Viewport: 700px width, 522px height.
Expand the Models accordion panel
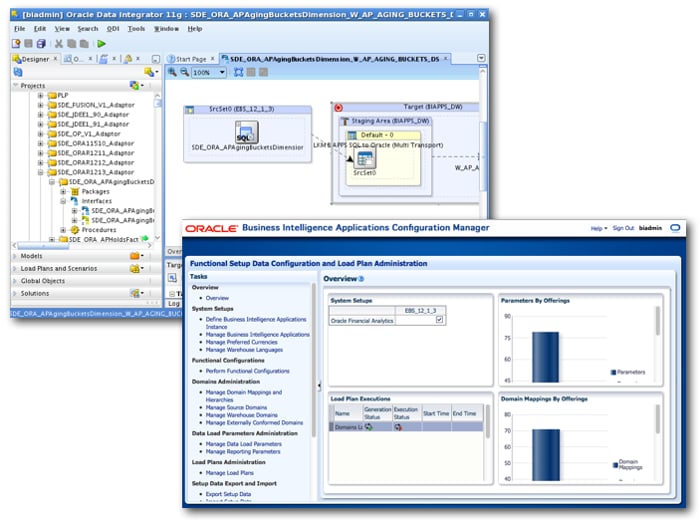point(15,256)
